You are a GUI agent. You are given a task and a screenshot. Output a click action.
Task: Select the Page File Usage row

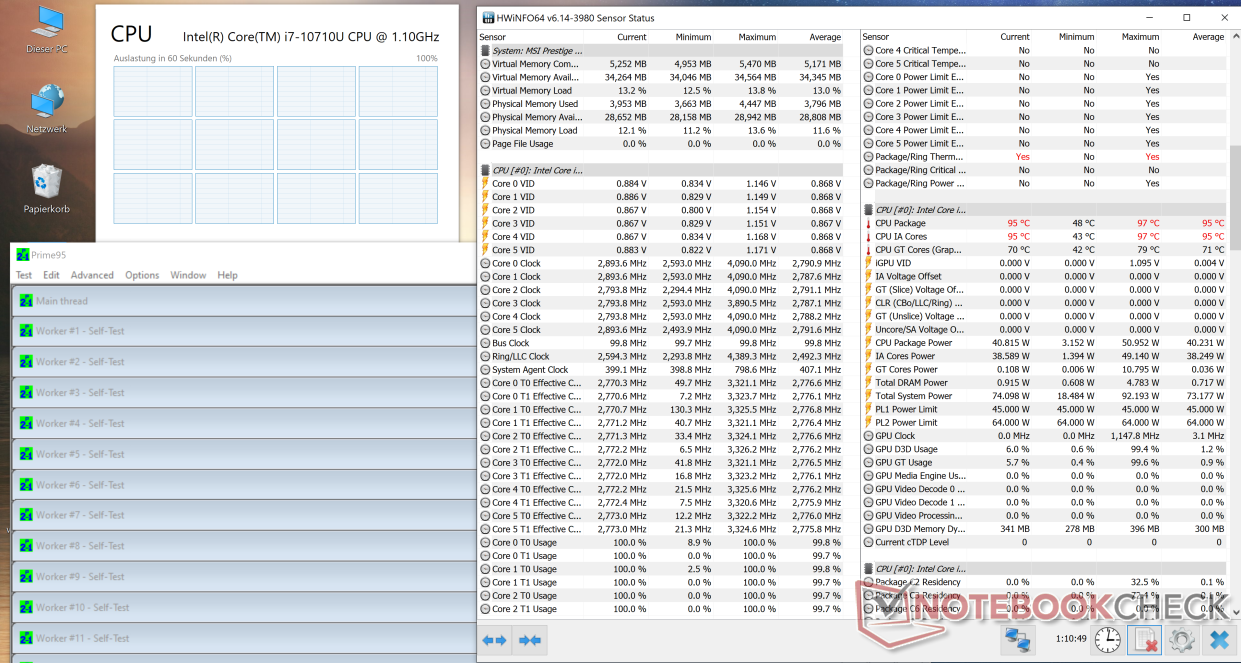(x=662, y=144)
